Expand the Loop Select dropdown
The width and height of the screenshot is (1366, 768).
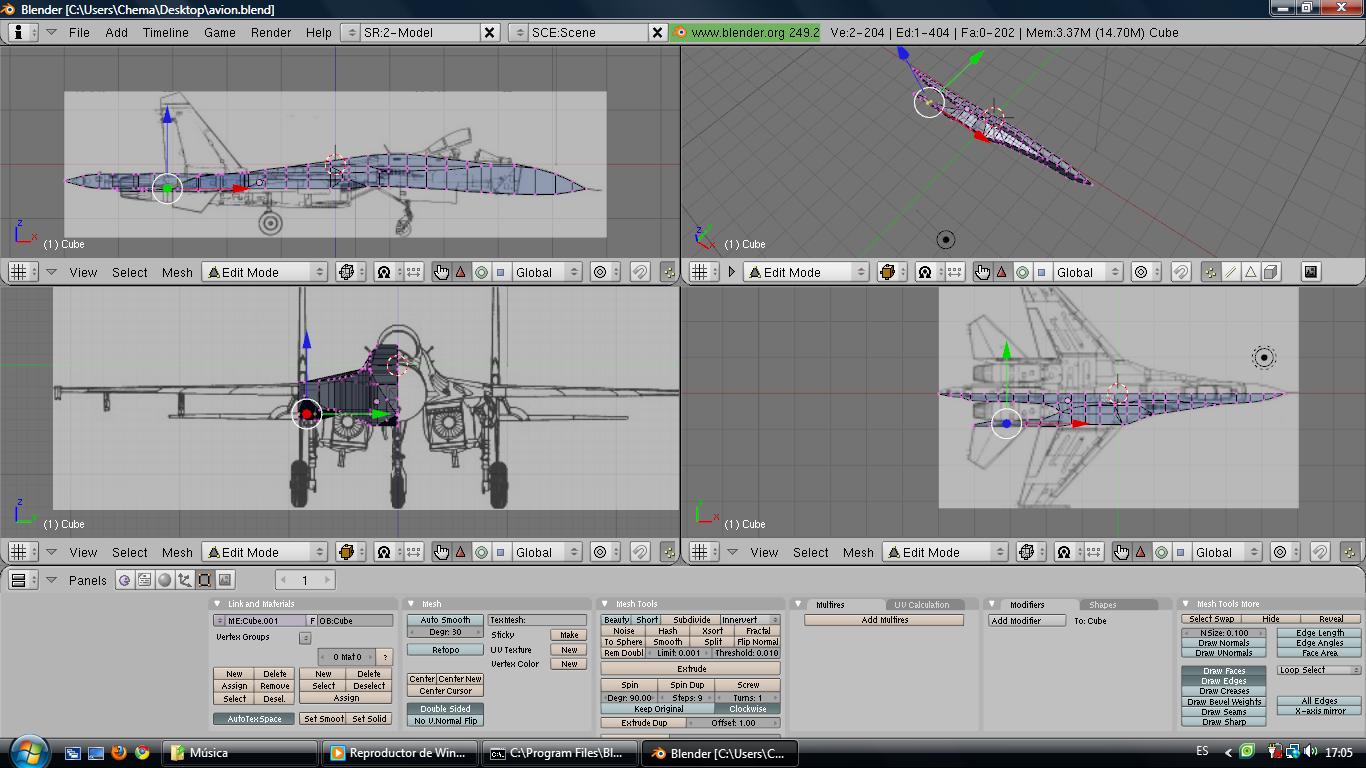tap(1318, 670)
